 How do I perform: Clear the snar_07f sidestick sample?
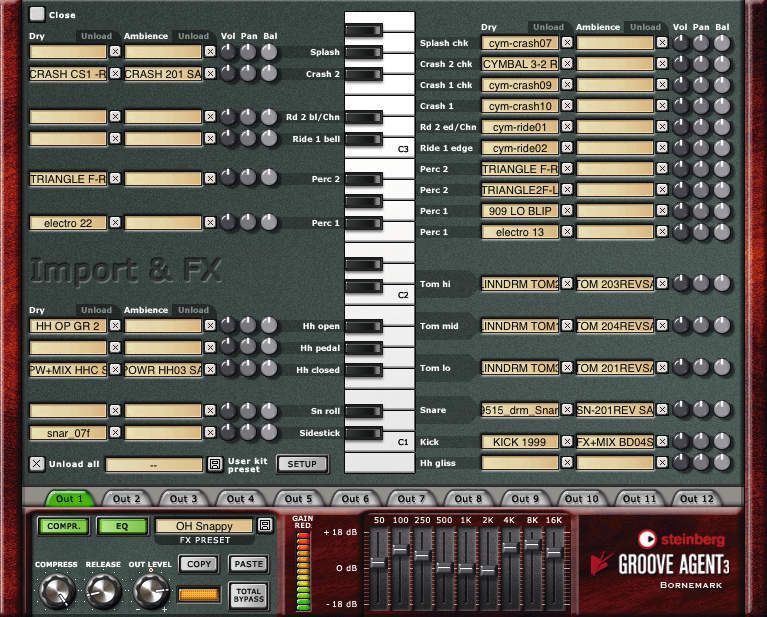tap(115, 433)
